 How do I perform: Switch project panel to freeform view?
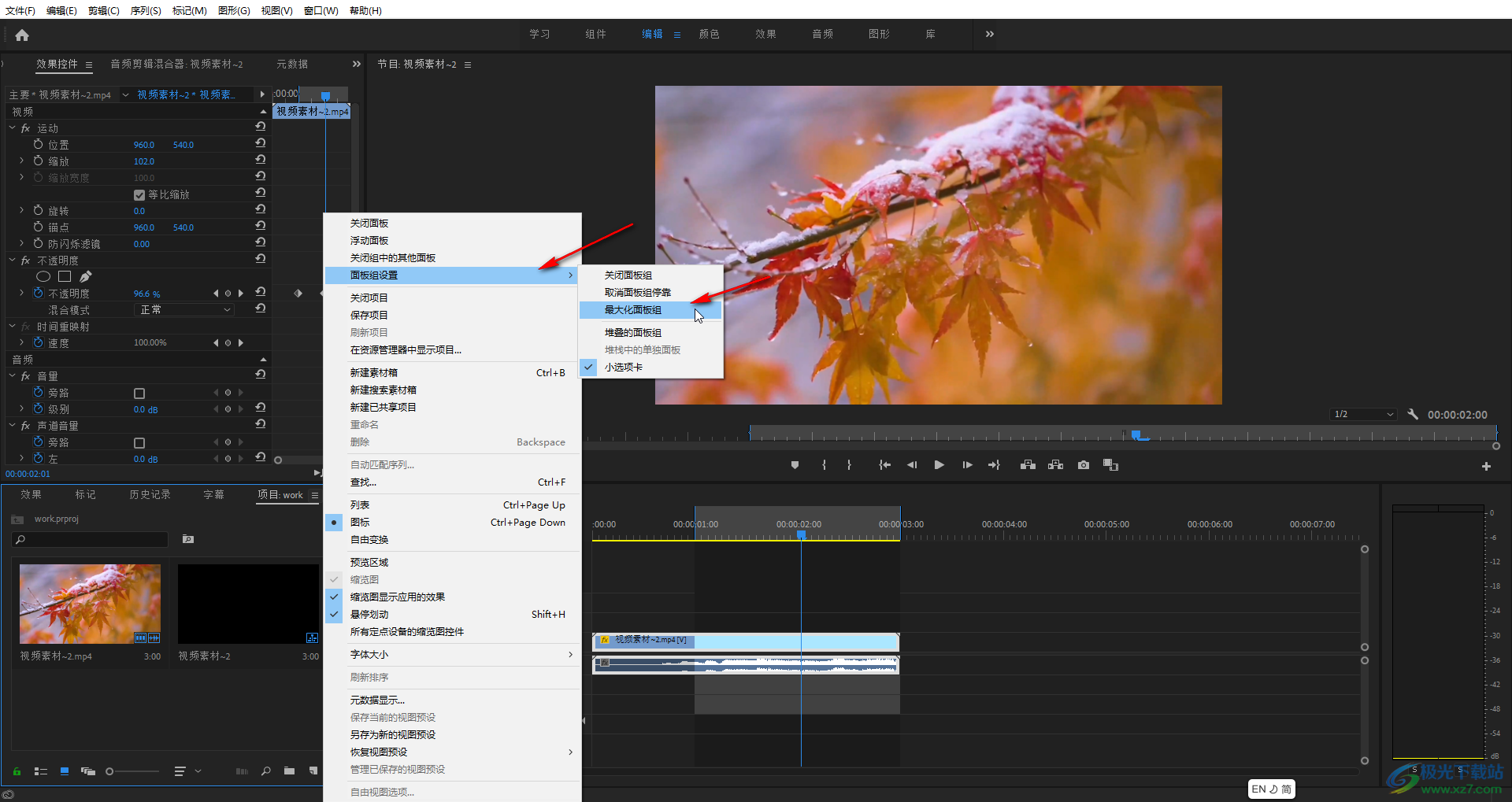pos(88,771)
